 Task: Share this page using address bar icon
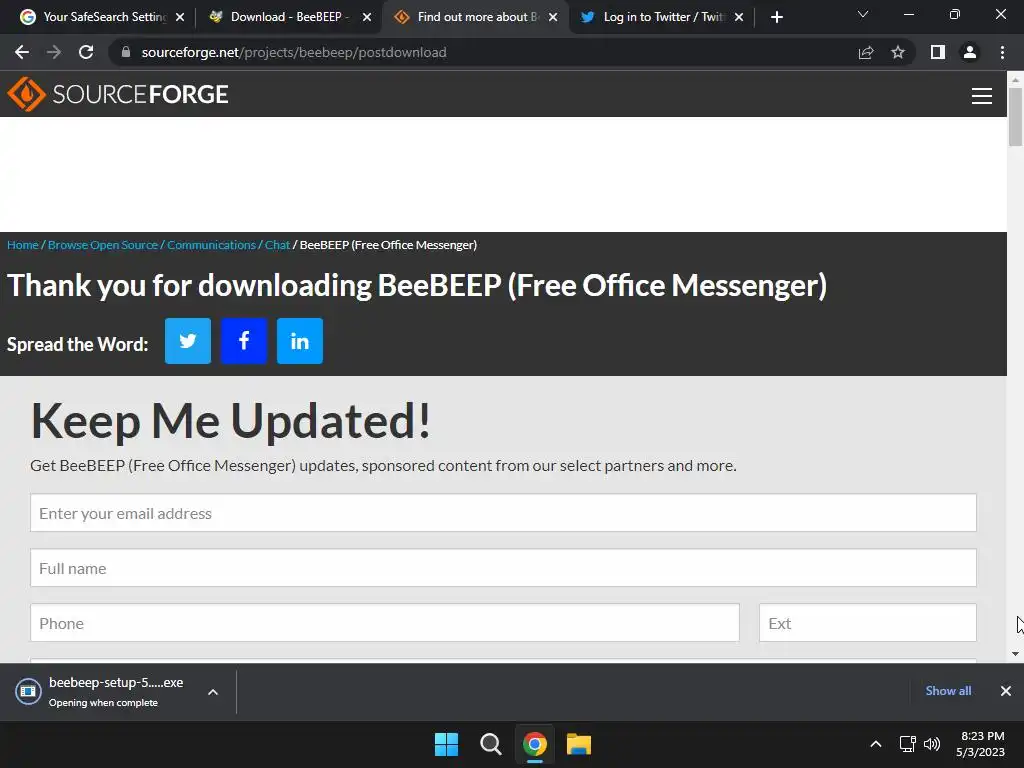tap(866, 52)
